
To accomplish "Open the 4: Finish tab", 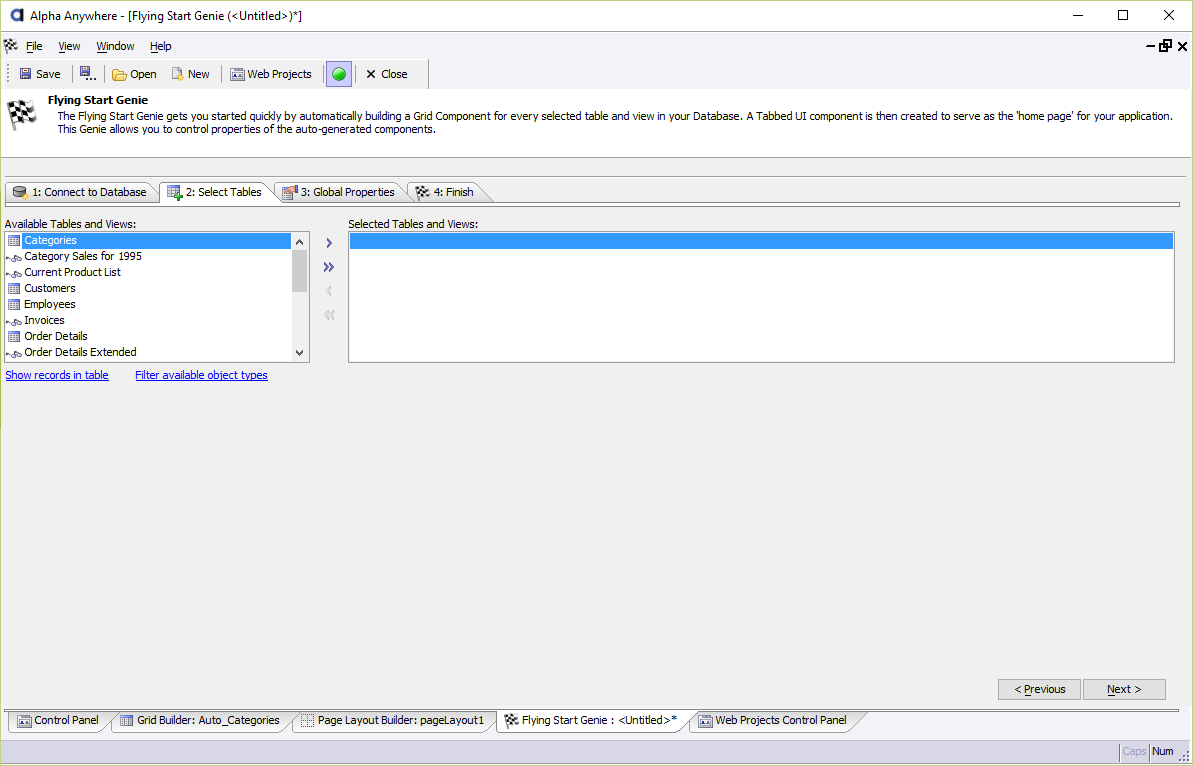I will [x=445, y=192].
